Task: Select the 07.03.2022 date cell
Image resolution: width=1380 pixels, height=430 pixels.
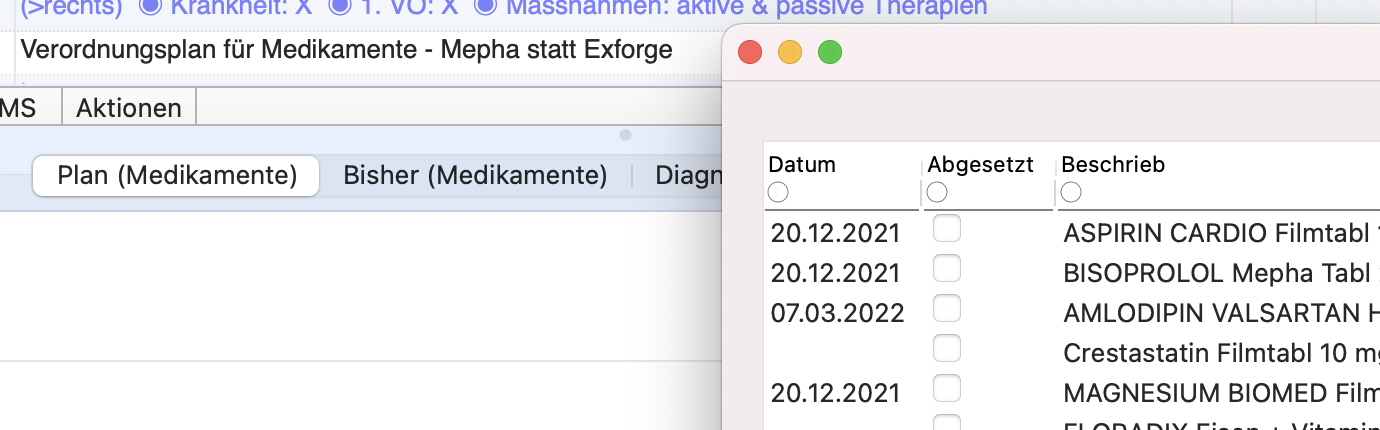Action: click(x=837, y=313)
